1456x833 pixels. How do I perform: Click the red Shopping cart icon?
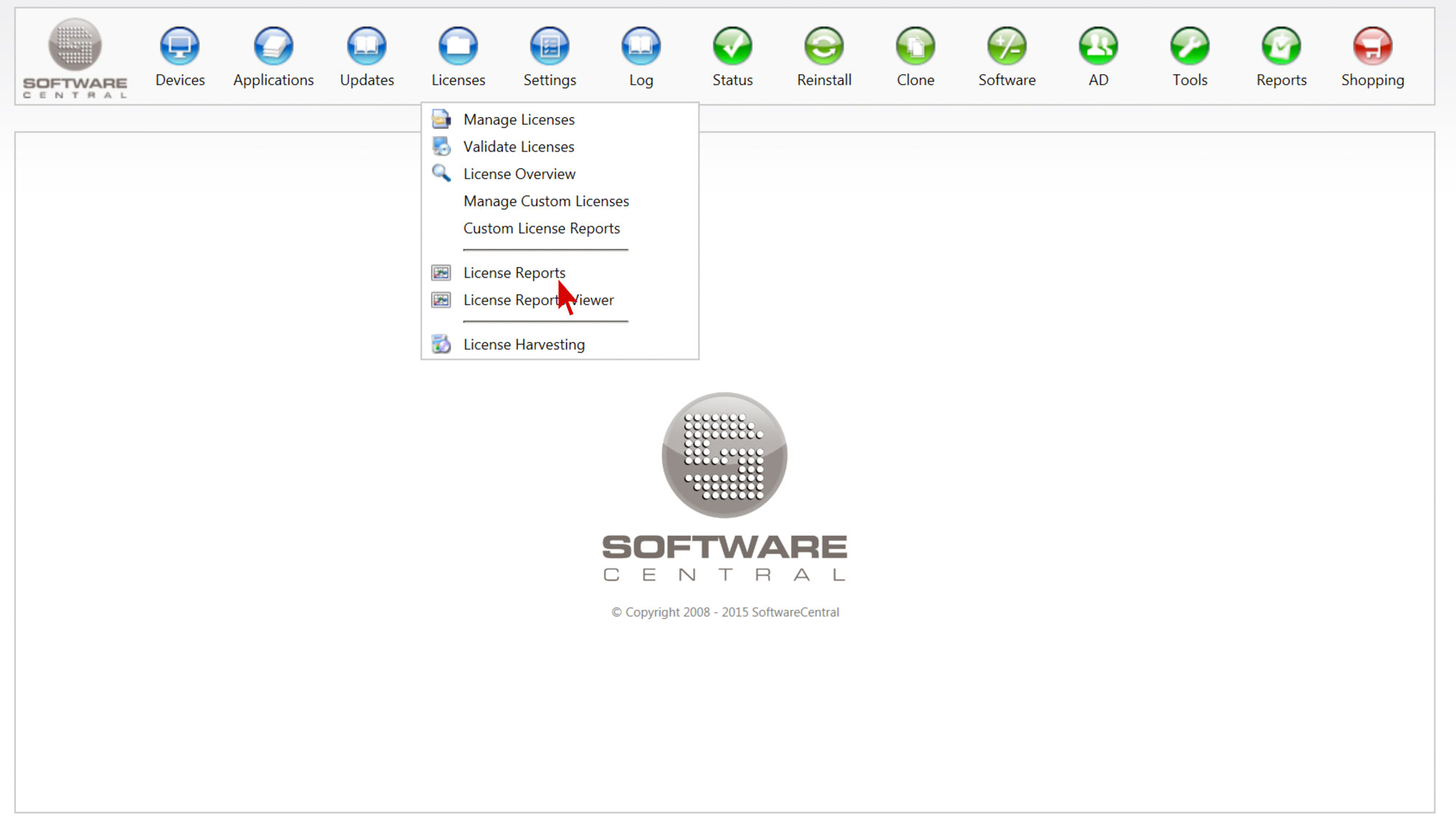pos(1373,46)
